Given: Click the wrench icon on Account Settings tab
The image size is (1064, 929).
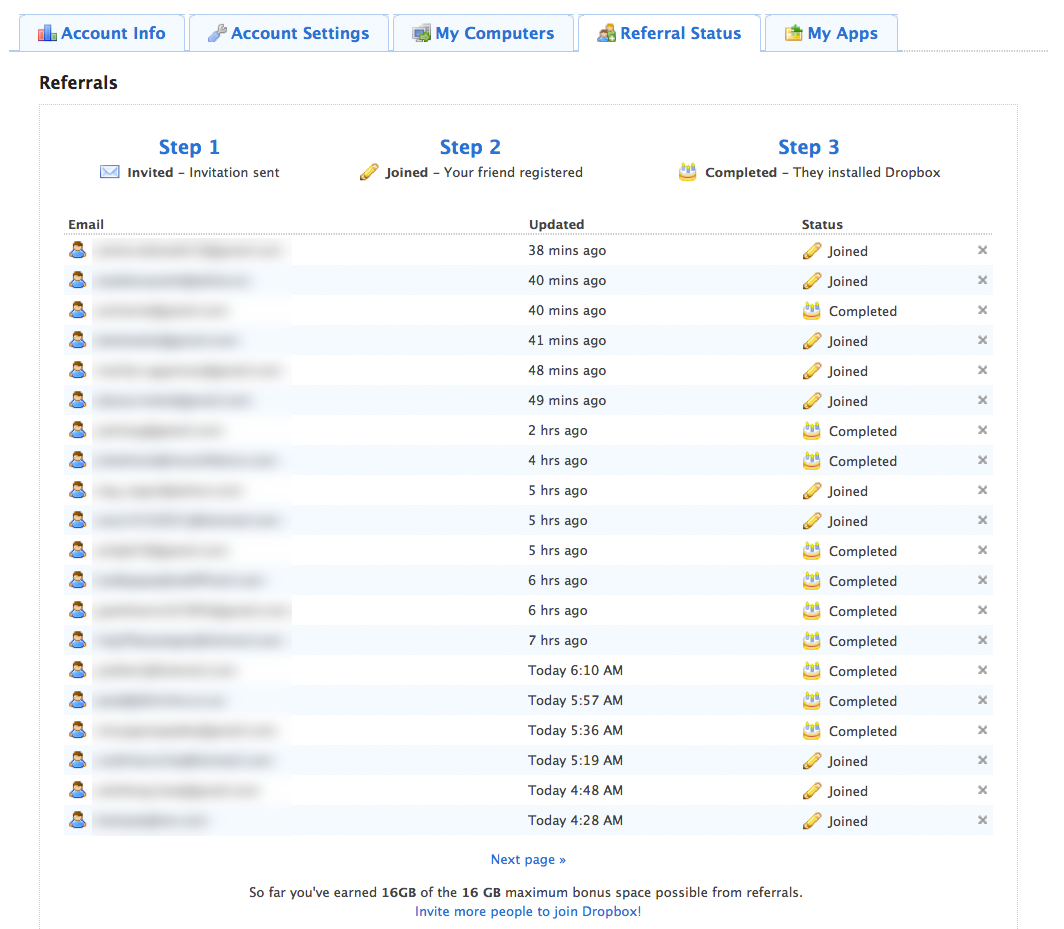Looking at the screenshot, I should point(217,33).
